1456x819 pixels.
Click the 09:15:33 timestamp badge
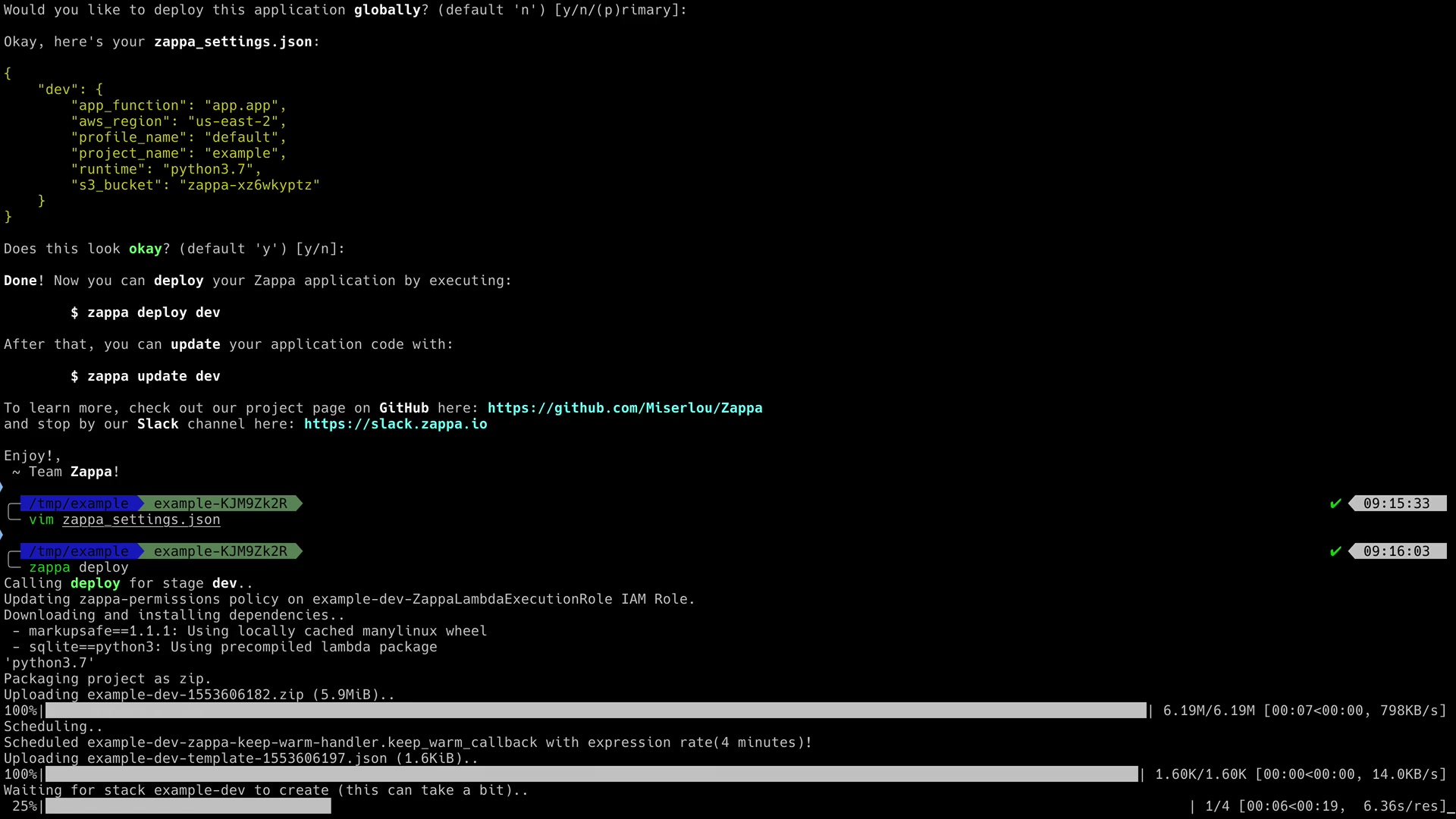coord(1396,504)
